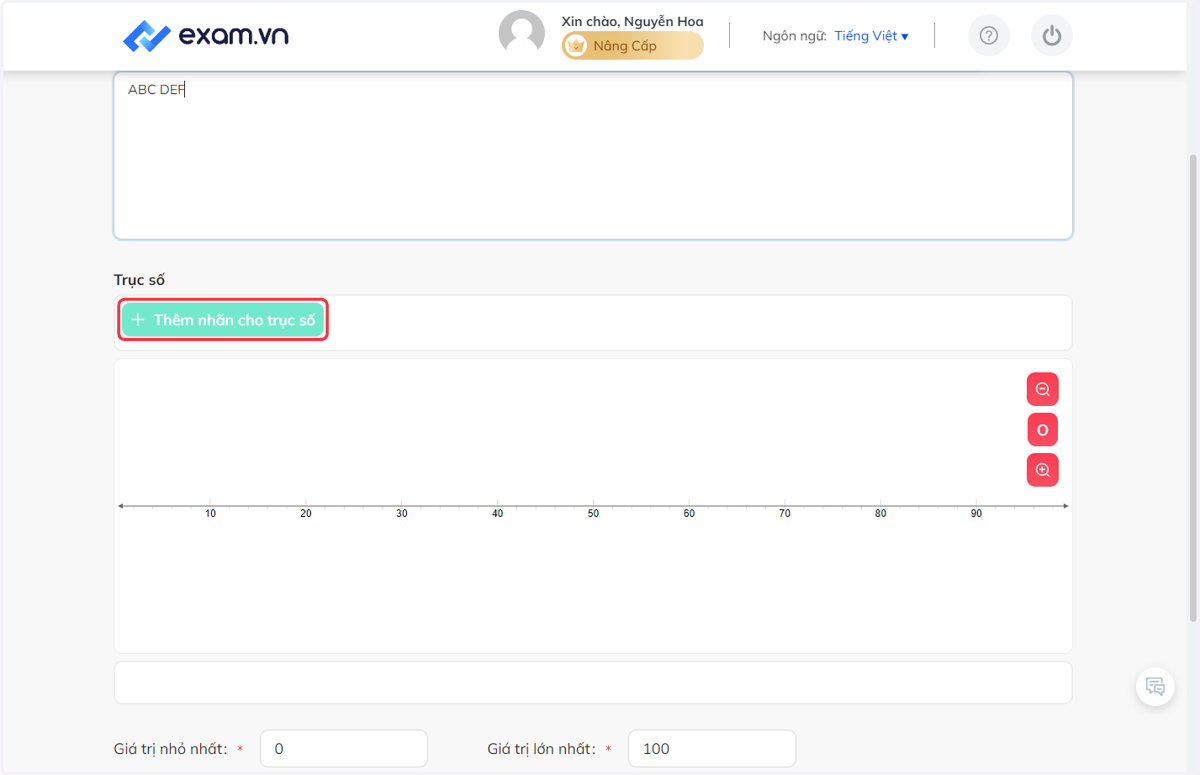Click the page vertical scrollbar

coord(1192,388)
